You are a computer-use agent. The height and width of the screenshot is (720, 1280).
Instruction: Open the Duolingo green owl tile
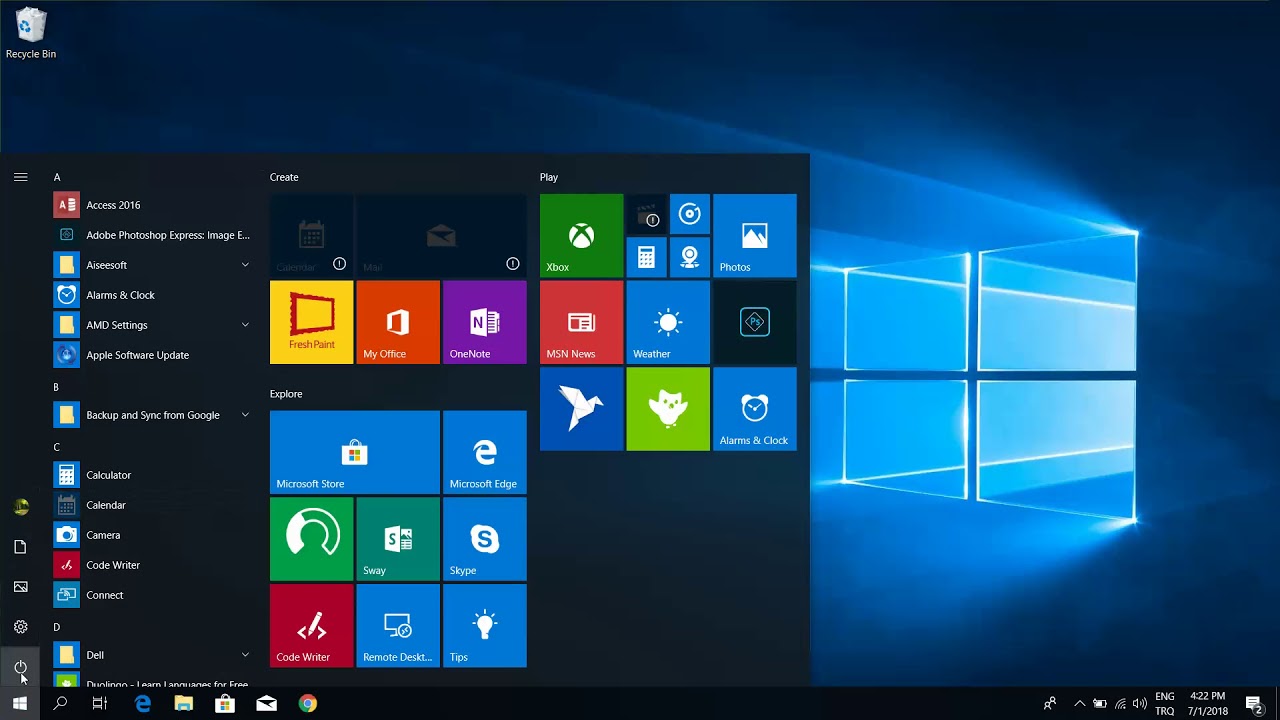pos(668,409)
